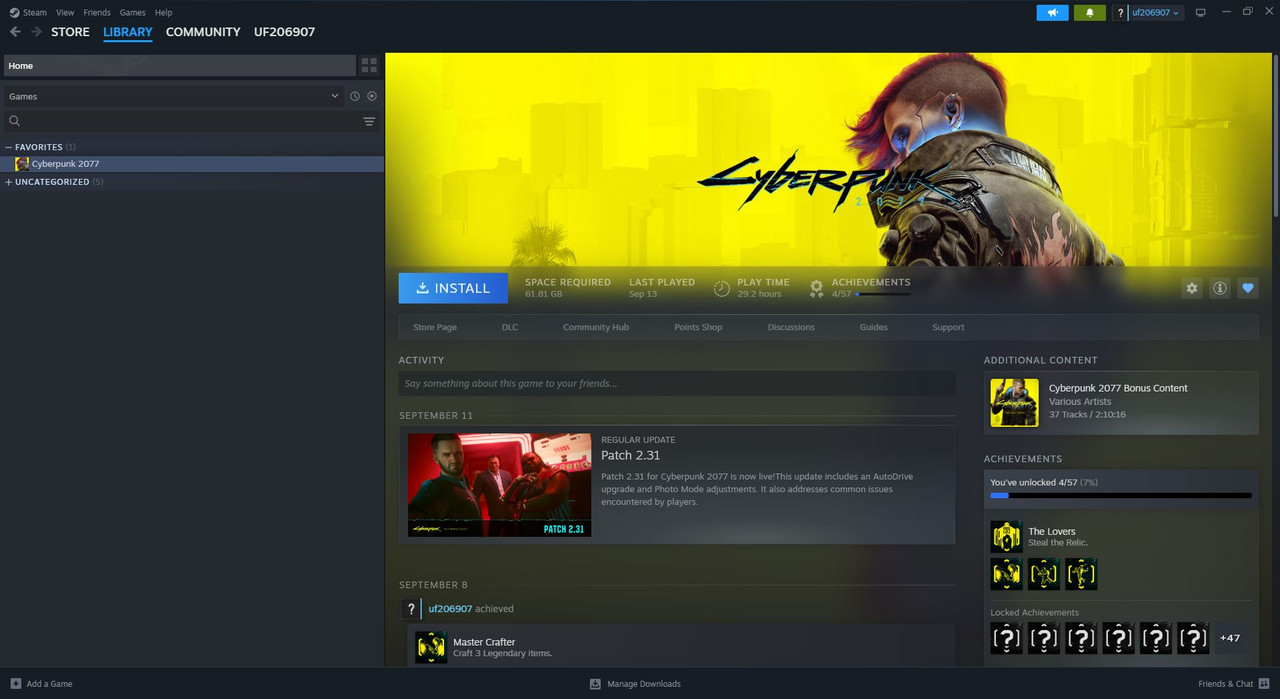Open the Support link
This screenshot has height=699, width=1280.
pyautogui.click(x=948, y=327)
